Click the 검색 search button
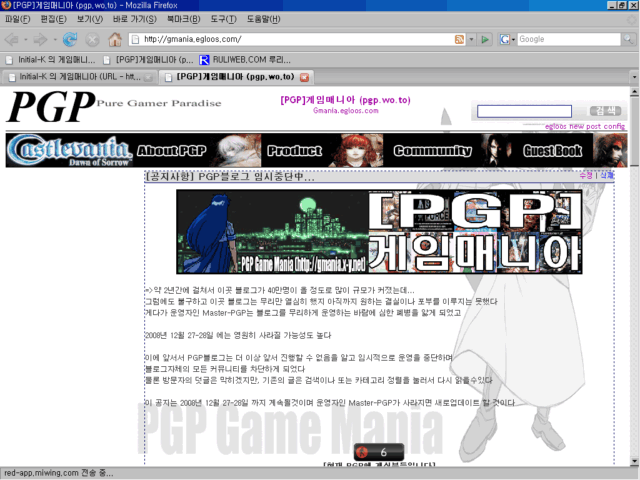The width and height of the screenshot is (640, 480). (606, 111)
